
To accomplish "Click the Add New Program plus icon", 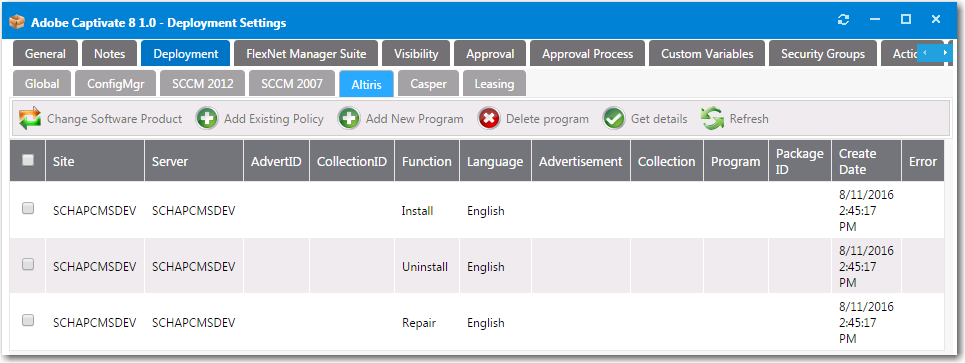I will [x=349, y=119].
